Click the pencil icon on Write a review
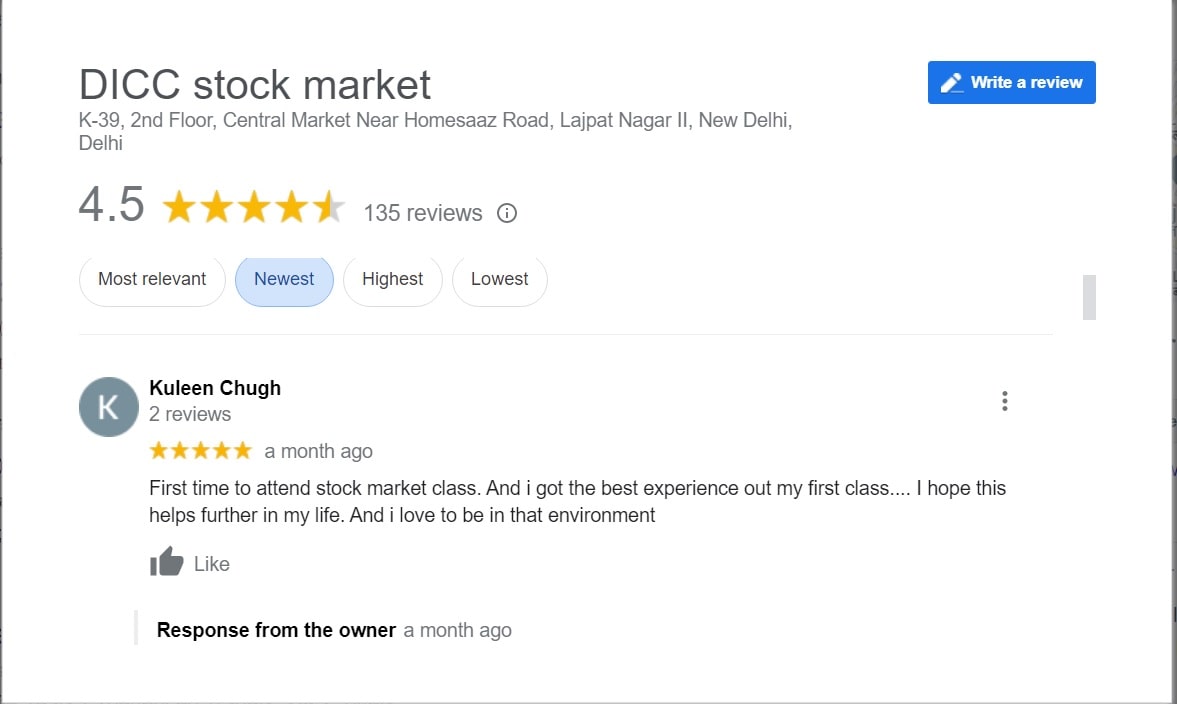 click(x=949, y=82)
